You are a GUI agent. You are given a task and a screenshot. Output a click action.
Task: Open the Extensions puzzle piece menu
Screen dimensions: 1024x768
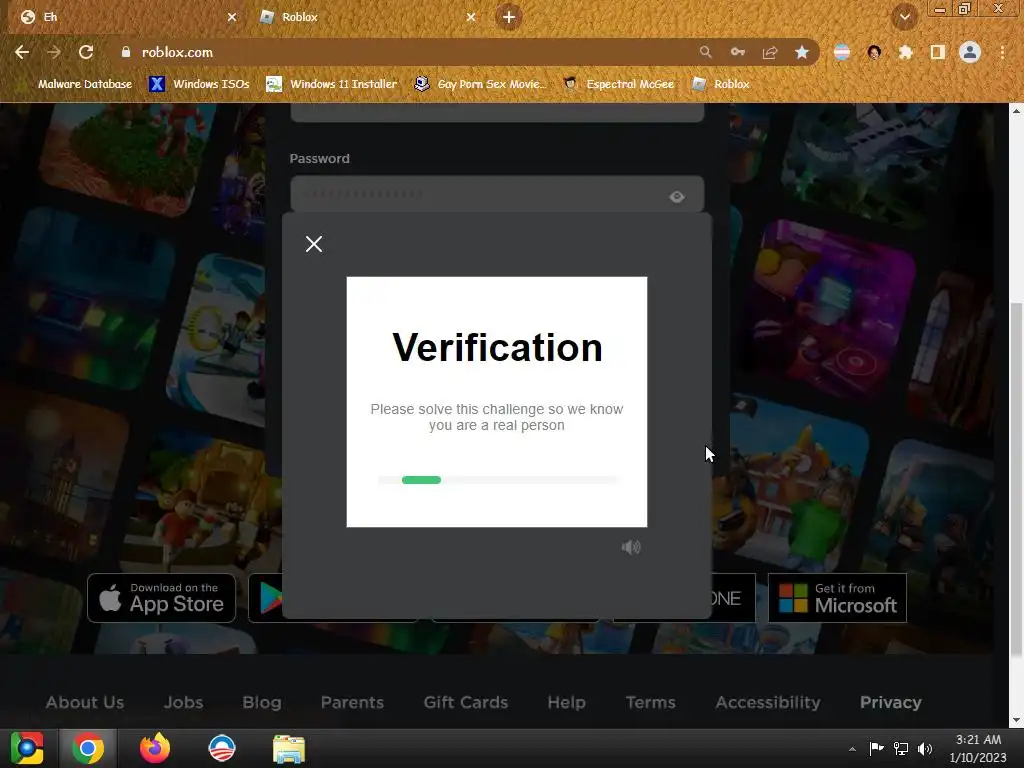(905, 52)
